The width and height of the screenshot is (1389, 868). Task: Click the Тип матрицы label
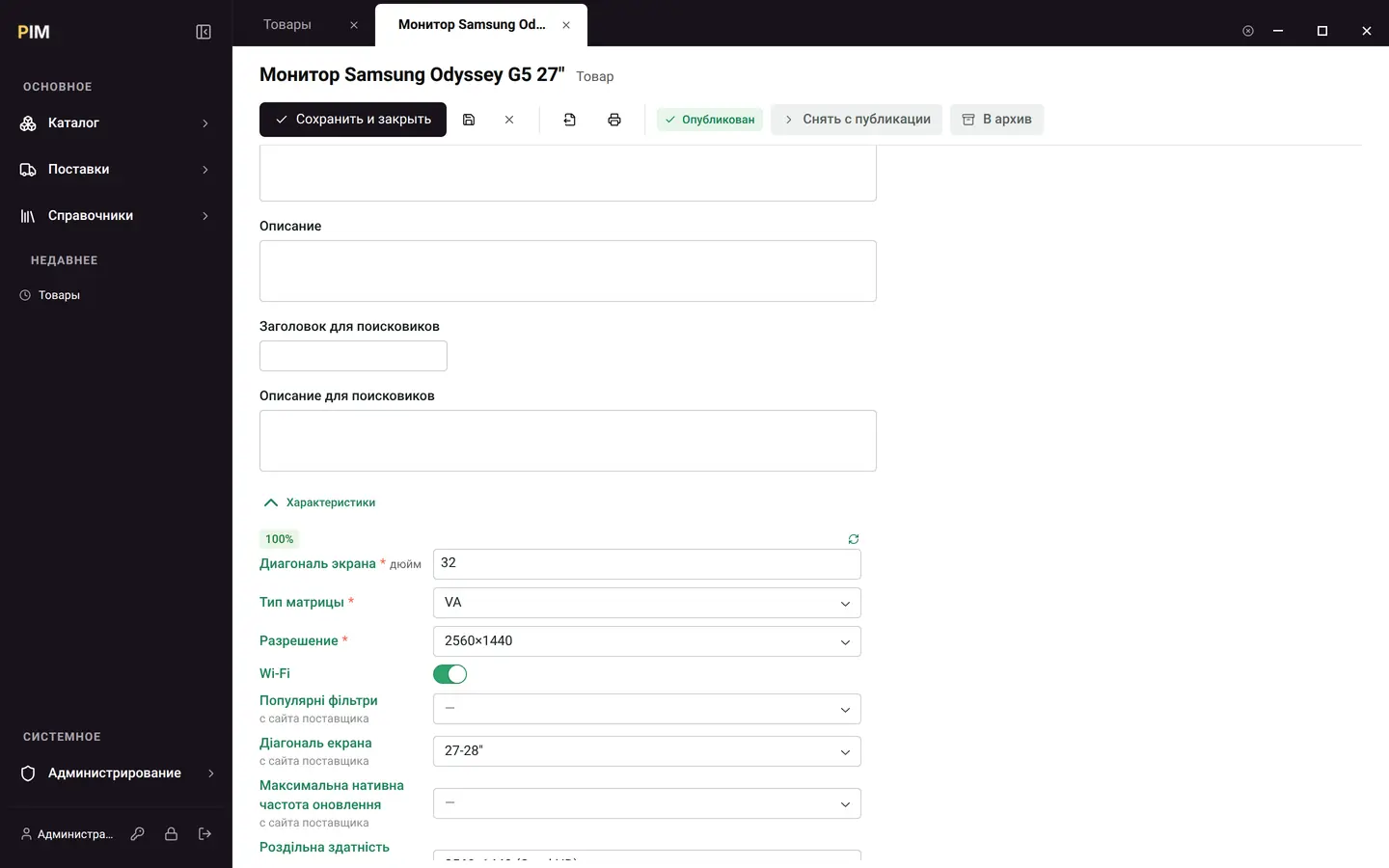(302, 603)
